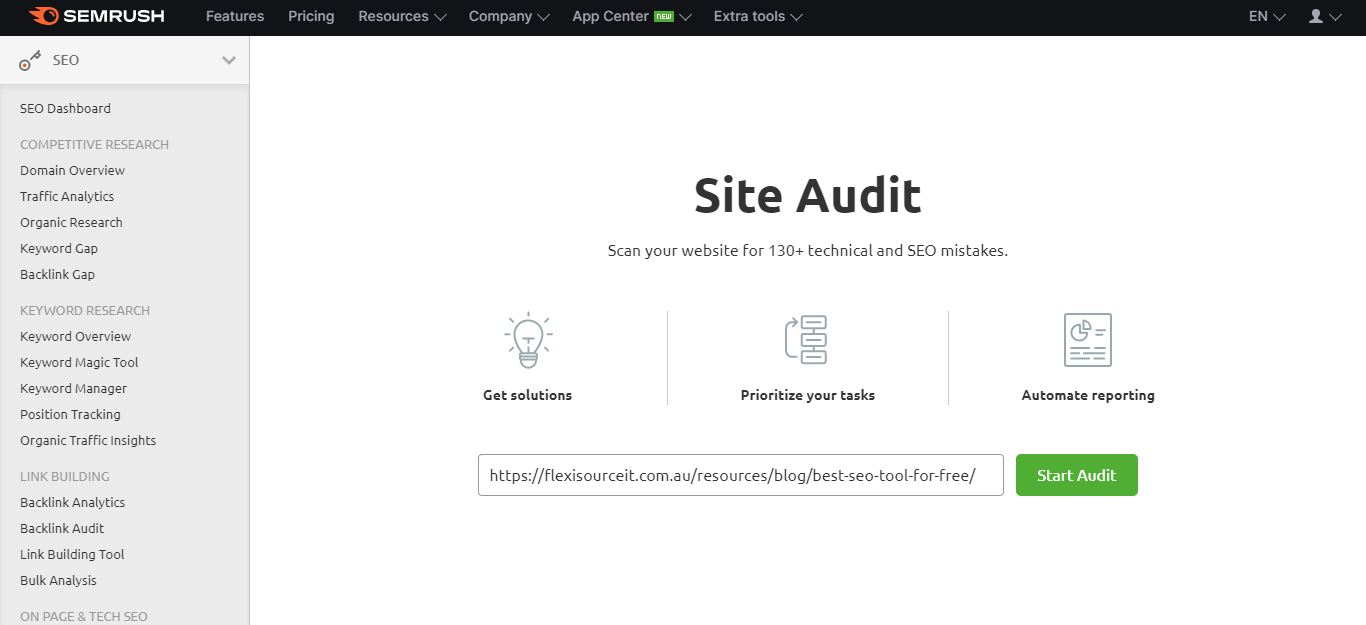Open Backlink Audit
Image resolution: width=1366 pixels, height=625 pixels.
[x=62, y=528]
